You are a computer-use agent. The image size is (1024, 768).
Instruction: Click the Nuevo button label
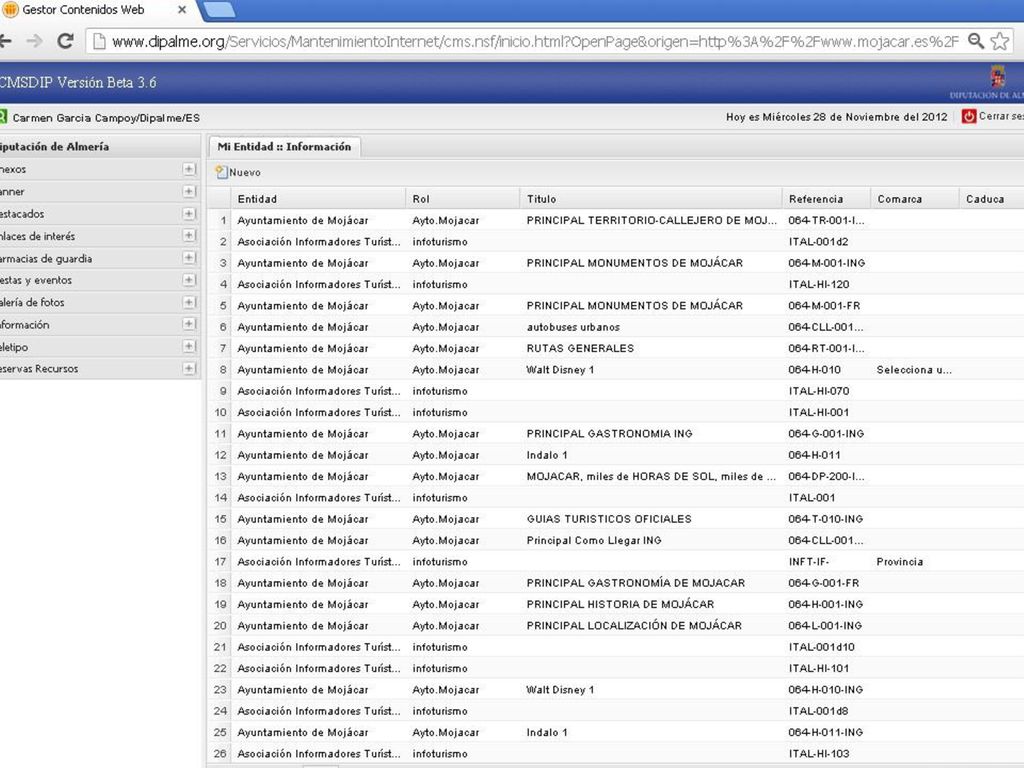tap(245, 172)
